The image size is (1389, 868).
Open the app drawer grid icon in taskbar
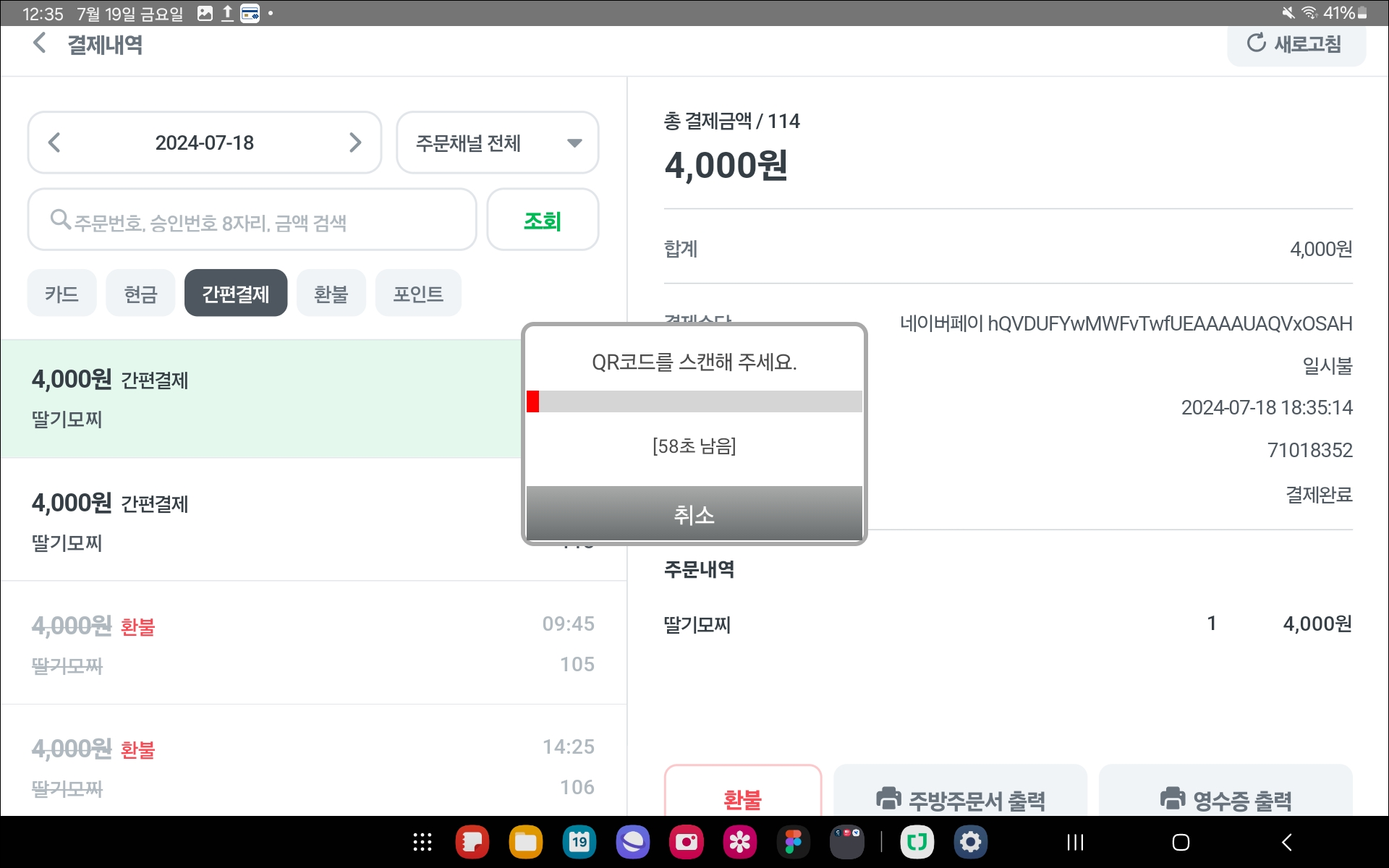click(x=422, y=842)
